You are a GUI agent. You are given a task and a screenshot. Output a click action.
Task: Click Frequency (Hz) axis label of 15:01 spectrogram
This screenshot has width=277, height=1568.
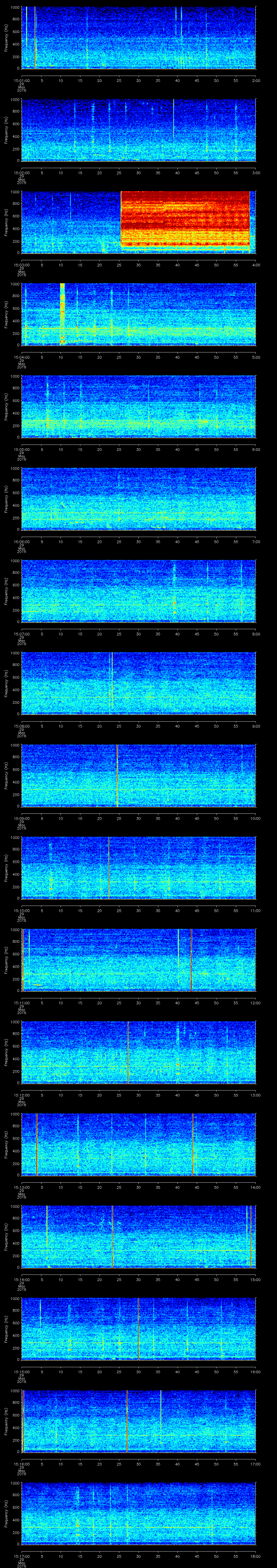(6, 38)
